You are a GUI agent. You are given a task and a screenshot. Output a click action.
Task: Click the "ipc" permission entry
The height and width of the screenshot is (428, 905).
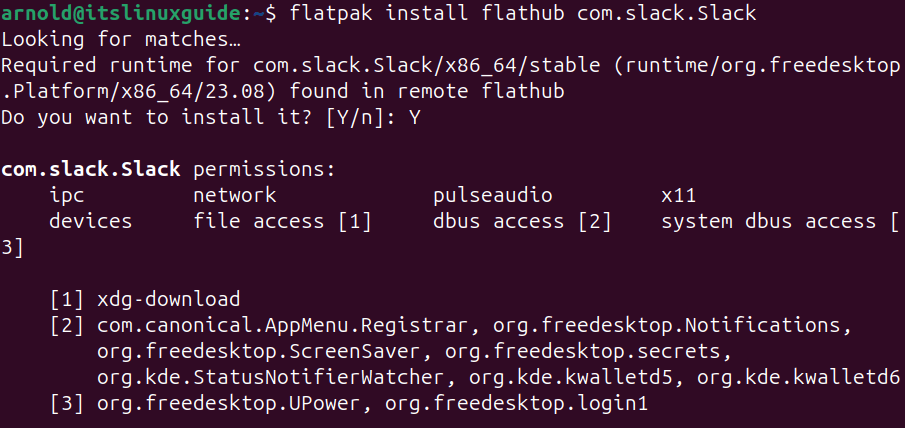coord(67,195)
